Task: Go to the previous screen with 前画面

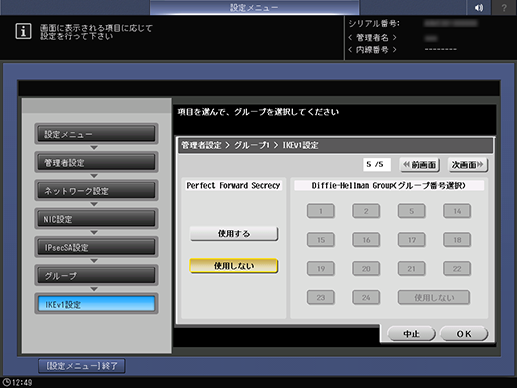Action: click(x=420, y=165)
